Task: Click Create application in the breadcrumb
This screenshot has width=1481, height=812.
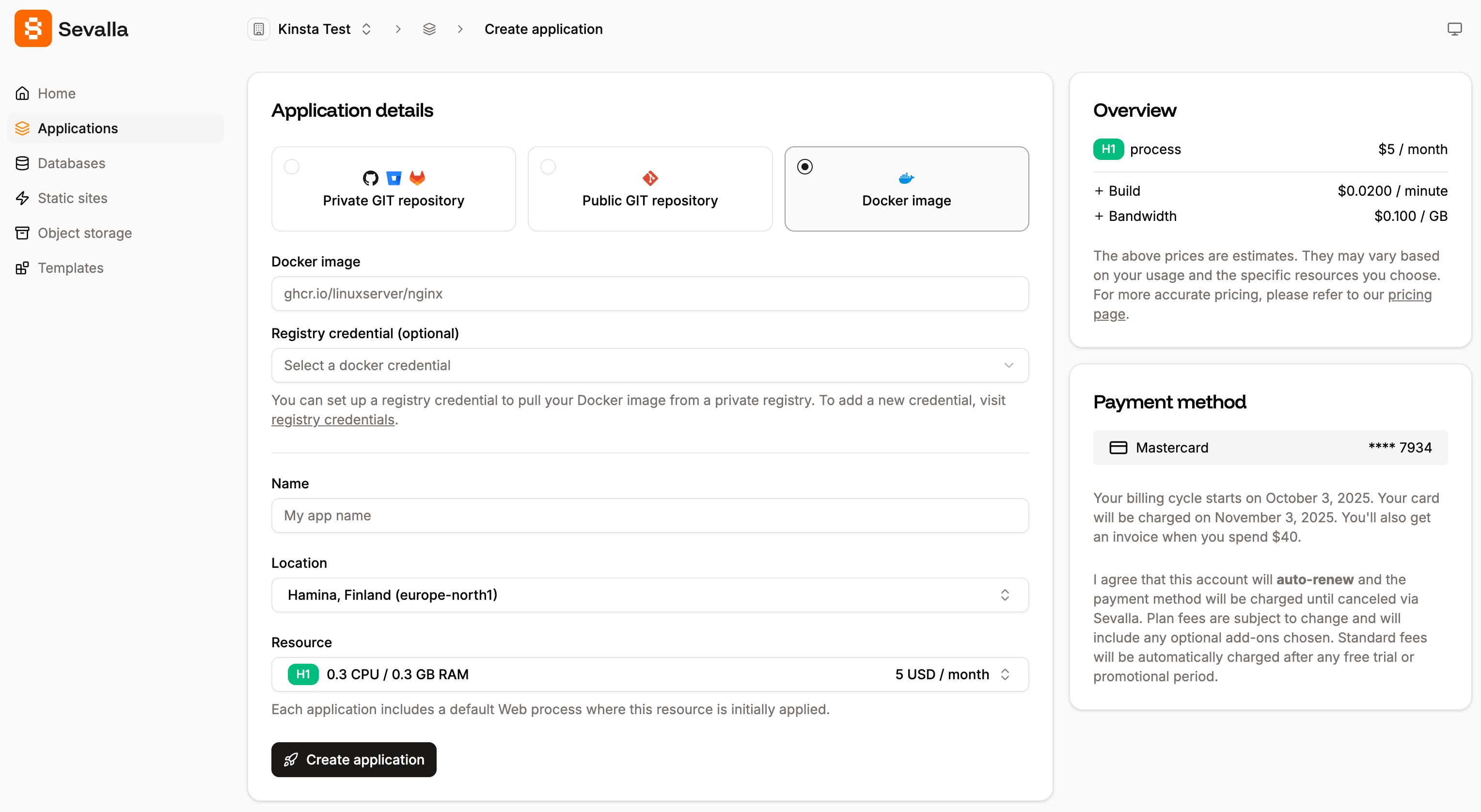Action: (543, 29)
